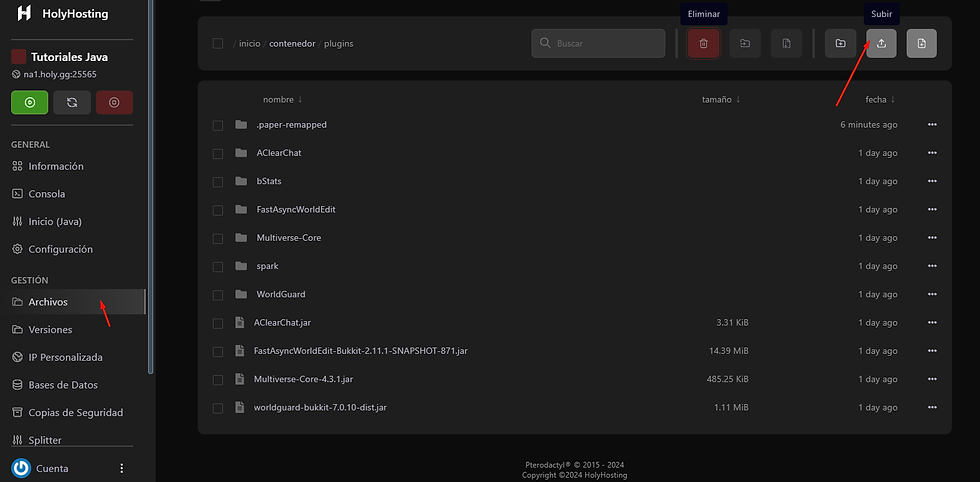Click the .paper-remapped folder icon

point(241,124)
